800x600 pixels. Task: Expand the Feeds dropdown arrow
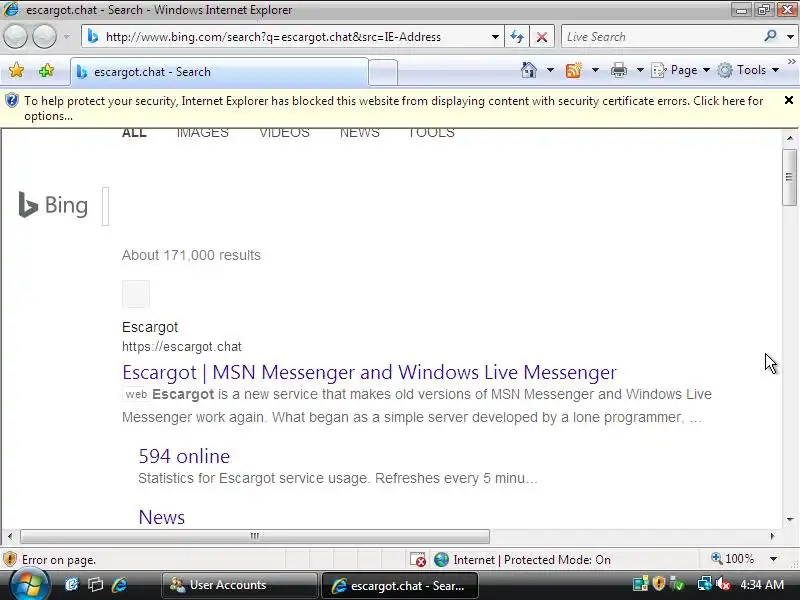(595, 70)
